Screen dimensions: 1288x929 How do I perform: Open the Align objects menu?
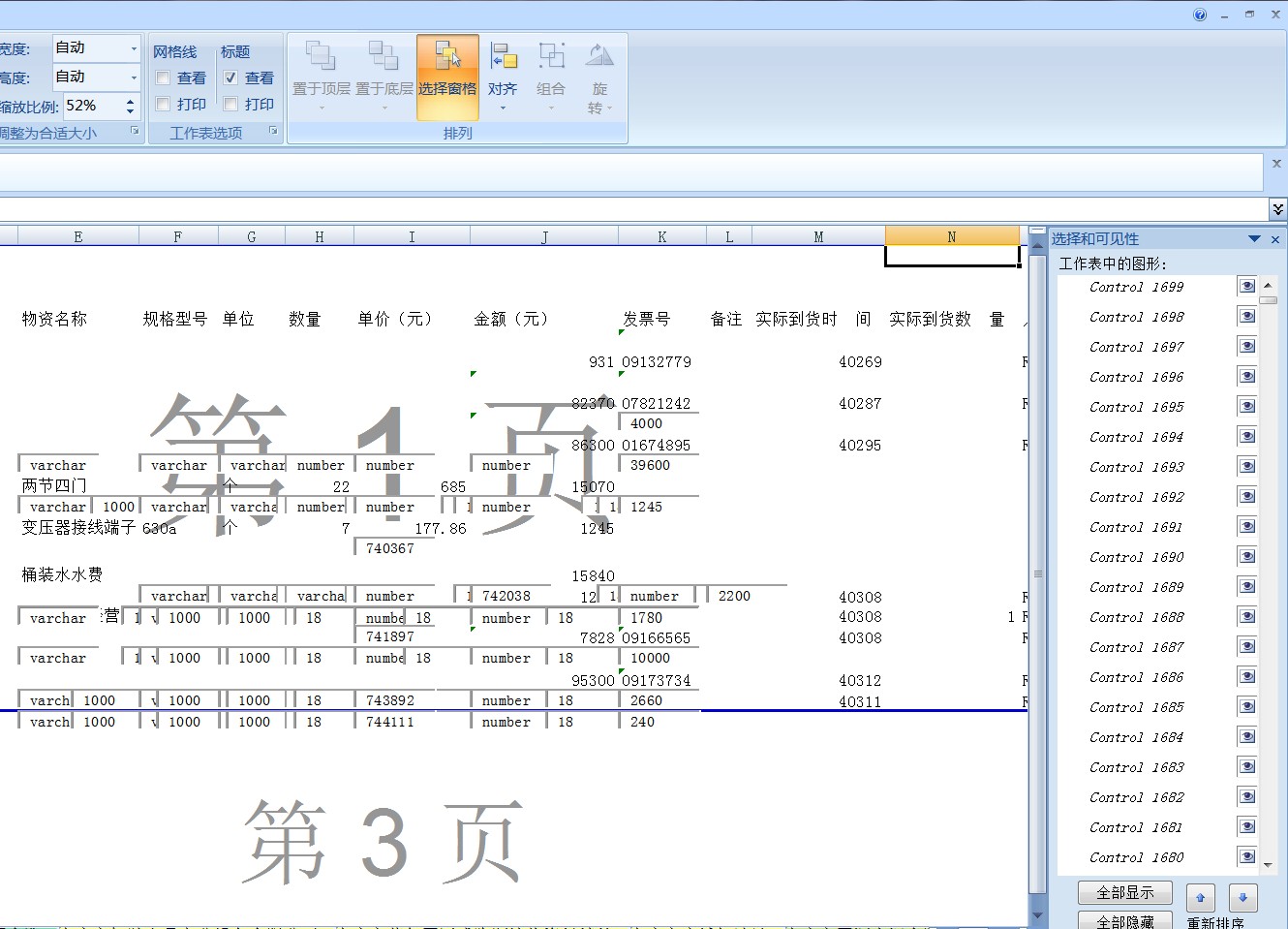pos(503,77)
